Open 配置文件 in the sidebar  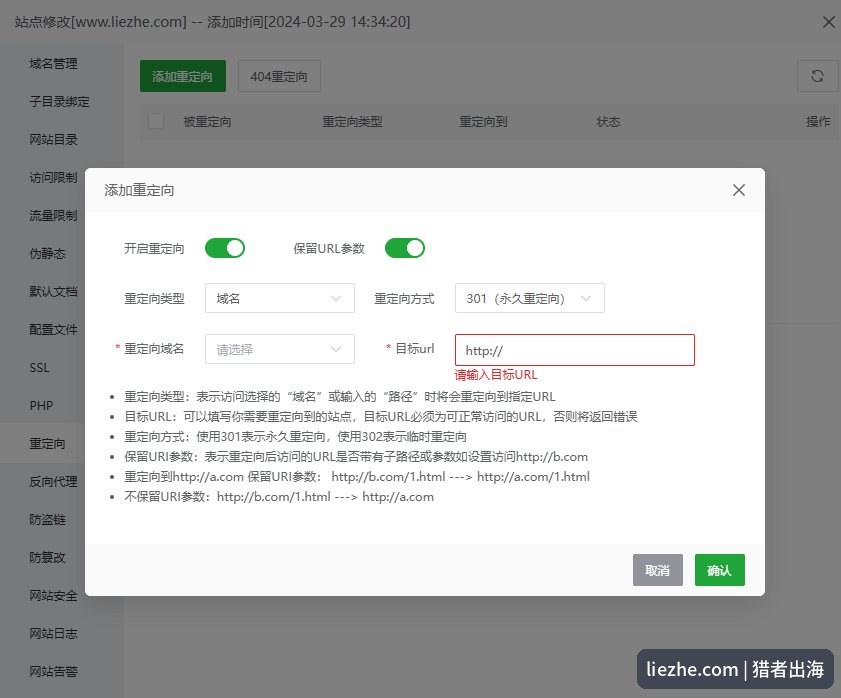(53, 329)
